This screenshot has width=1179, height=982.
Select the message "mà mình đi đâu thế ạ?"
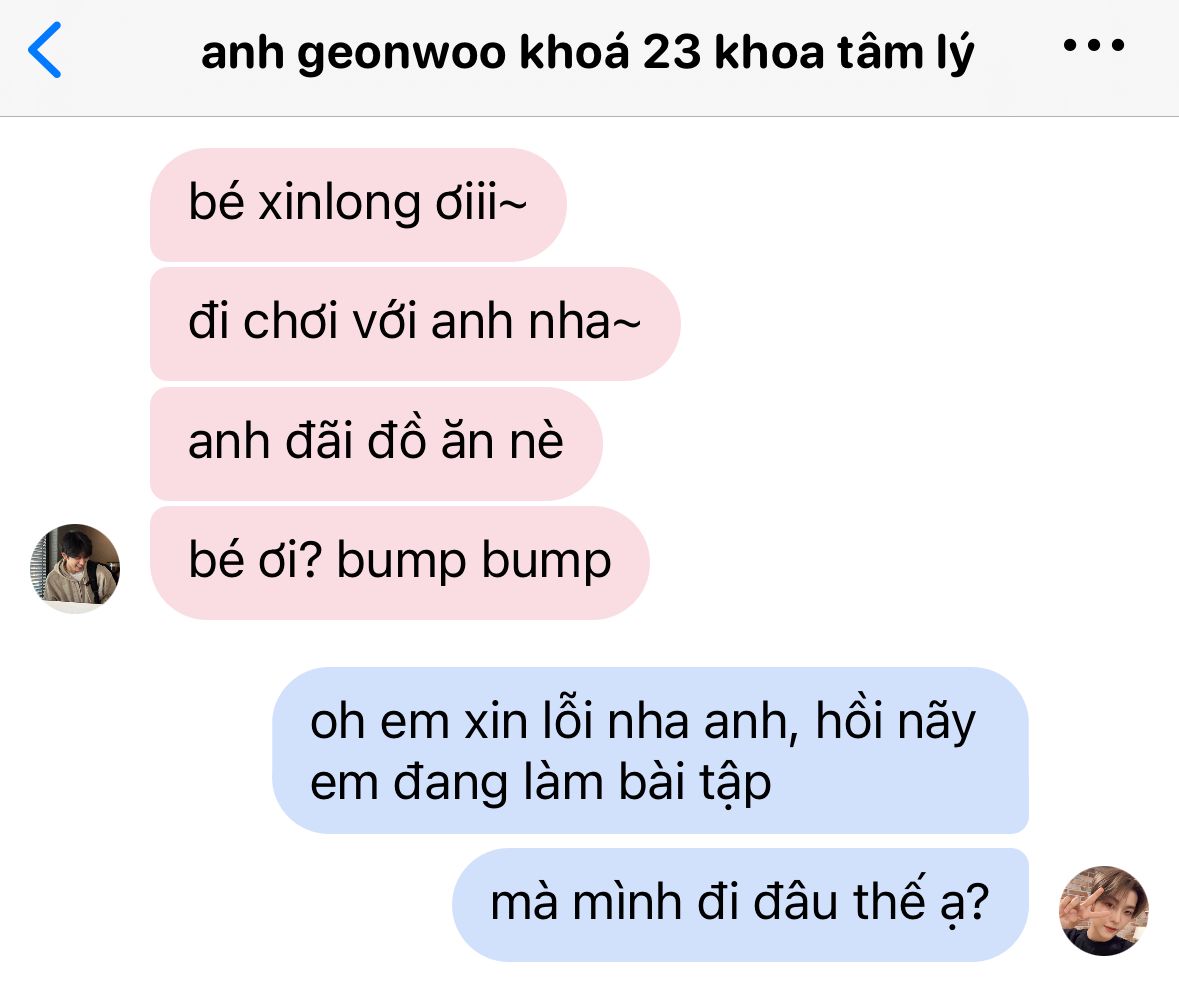point(740,905)
